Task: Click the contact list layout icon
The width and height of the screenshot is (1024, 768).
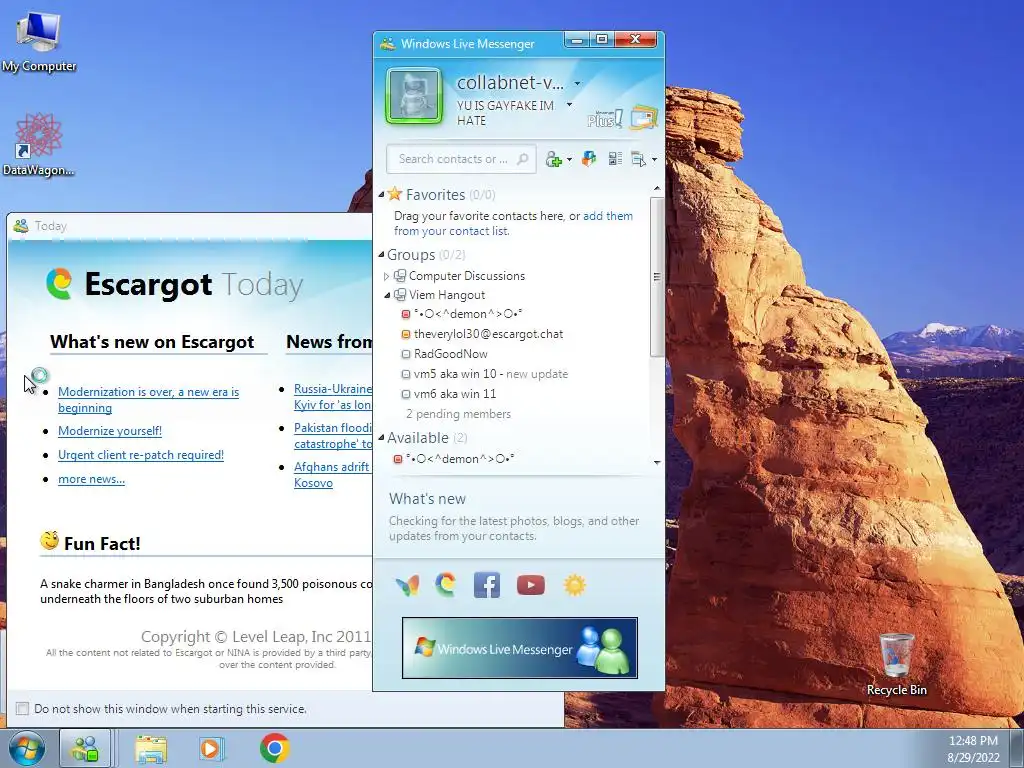Action: tap(615, 159)
